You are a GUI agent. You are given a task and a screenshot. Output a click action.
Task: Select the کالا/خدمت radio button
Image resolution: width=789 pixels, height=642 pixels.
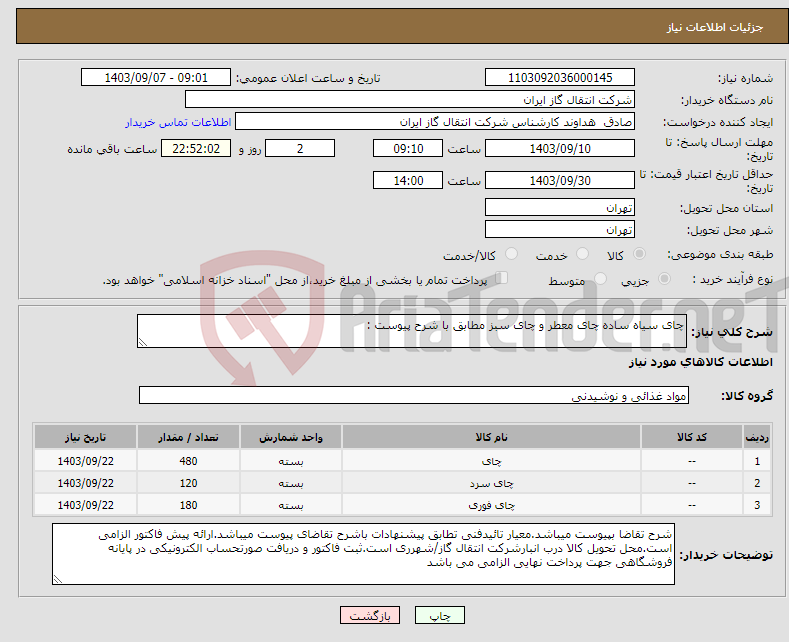(x=511, y=254)
